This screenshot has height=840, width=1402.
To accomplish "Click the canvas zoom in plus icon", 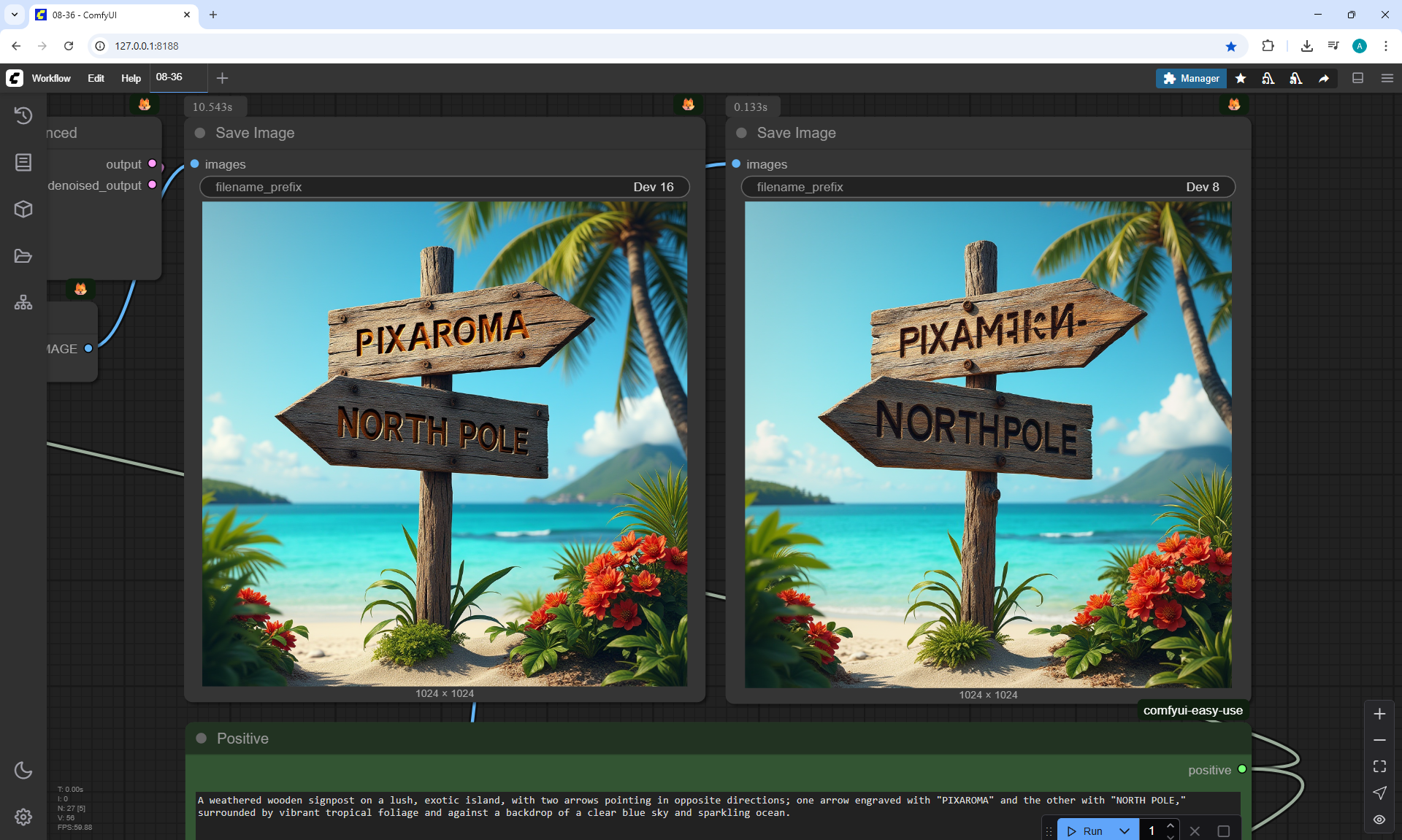I will coord(1379,714).
